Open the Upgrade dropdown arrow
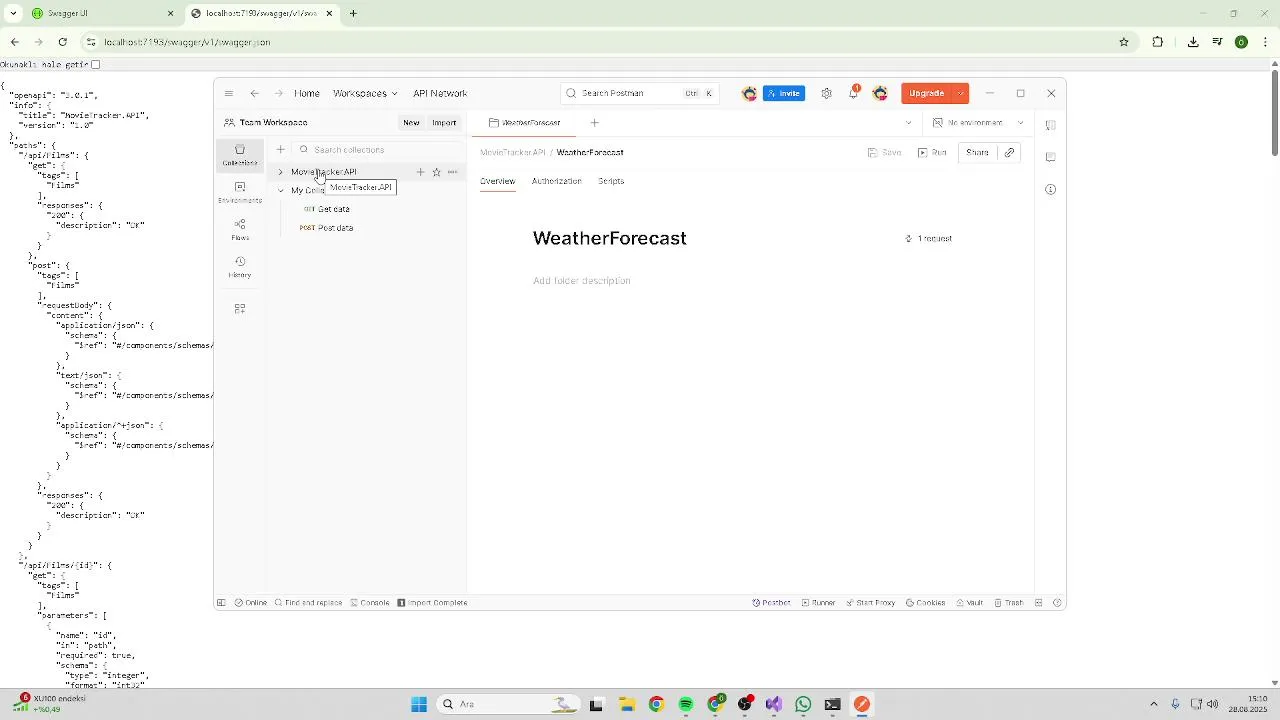The width and height of the screenshot is (1280, 720). tap(960, 93)
